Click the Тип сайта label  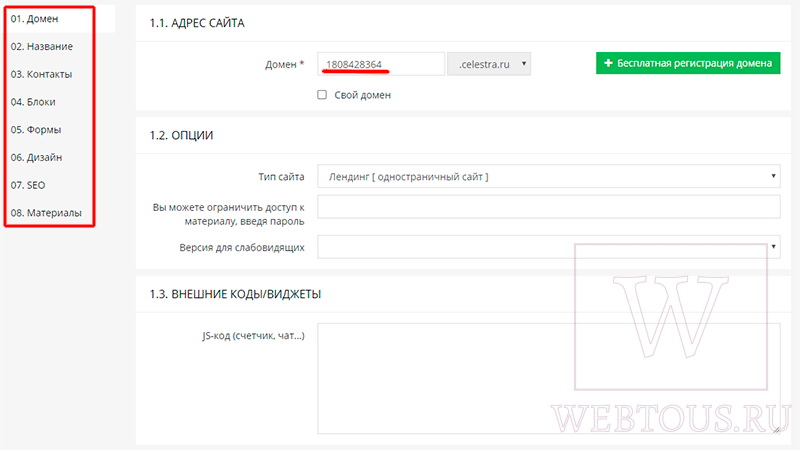pos(281,177)
